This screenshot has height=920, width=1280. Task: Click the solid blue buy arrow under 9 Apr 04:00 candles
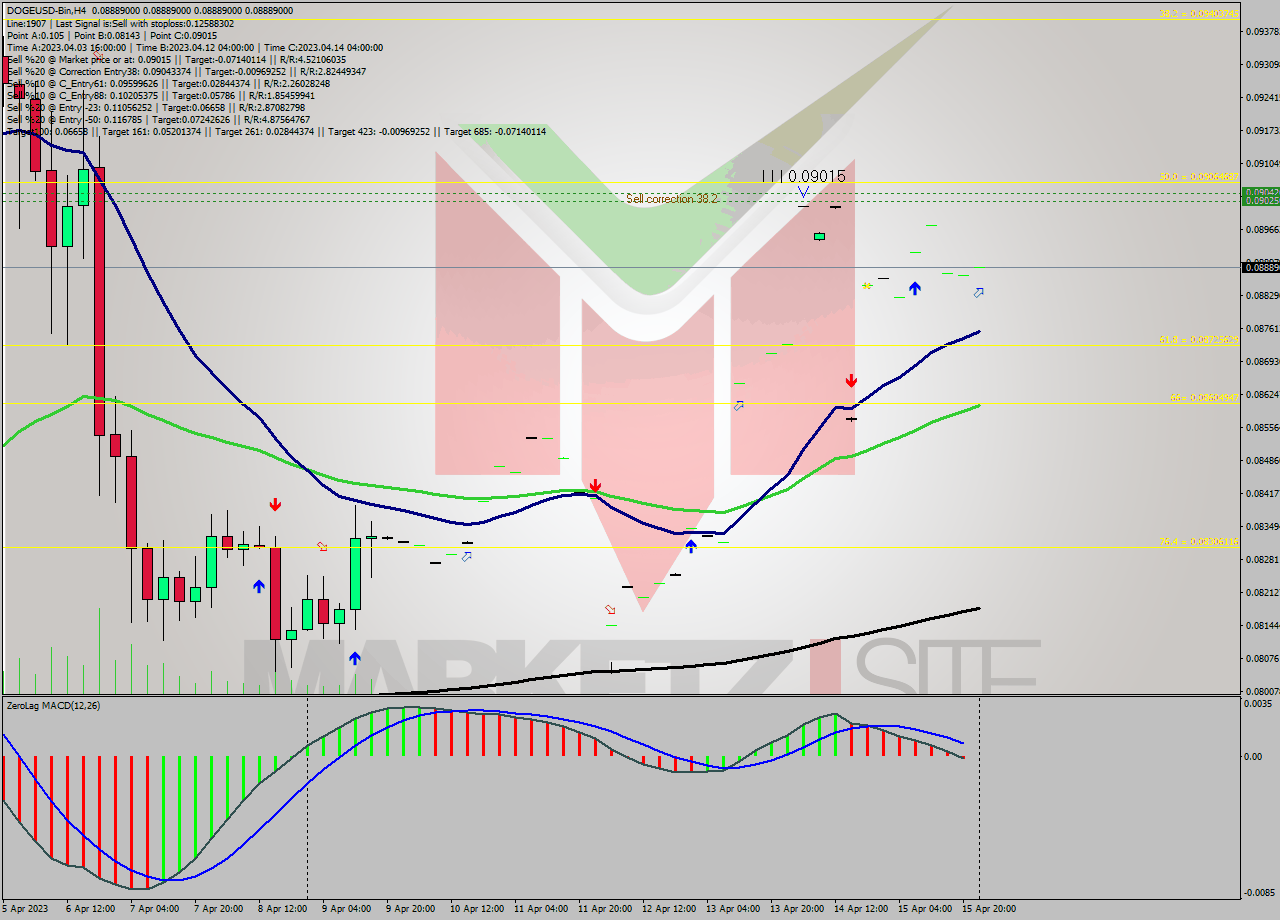355,658
